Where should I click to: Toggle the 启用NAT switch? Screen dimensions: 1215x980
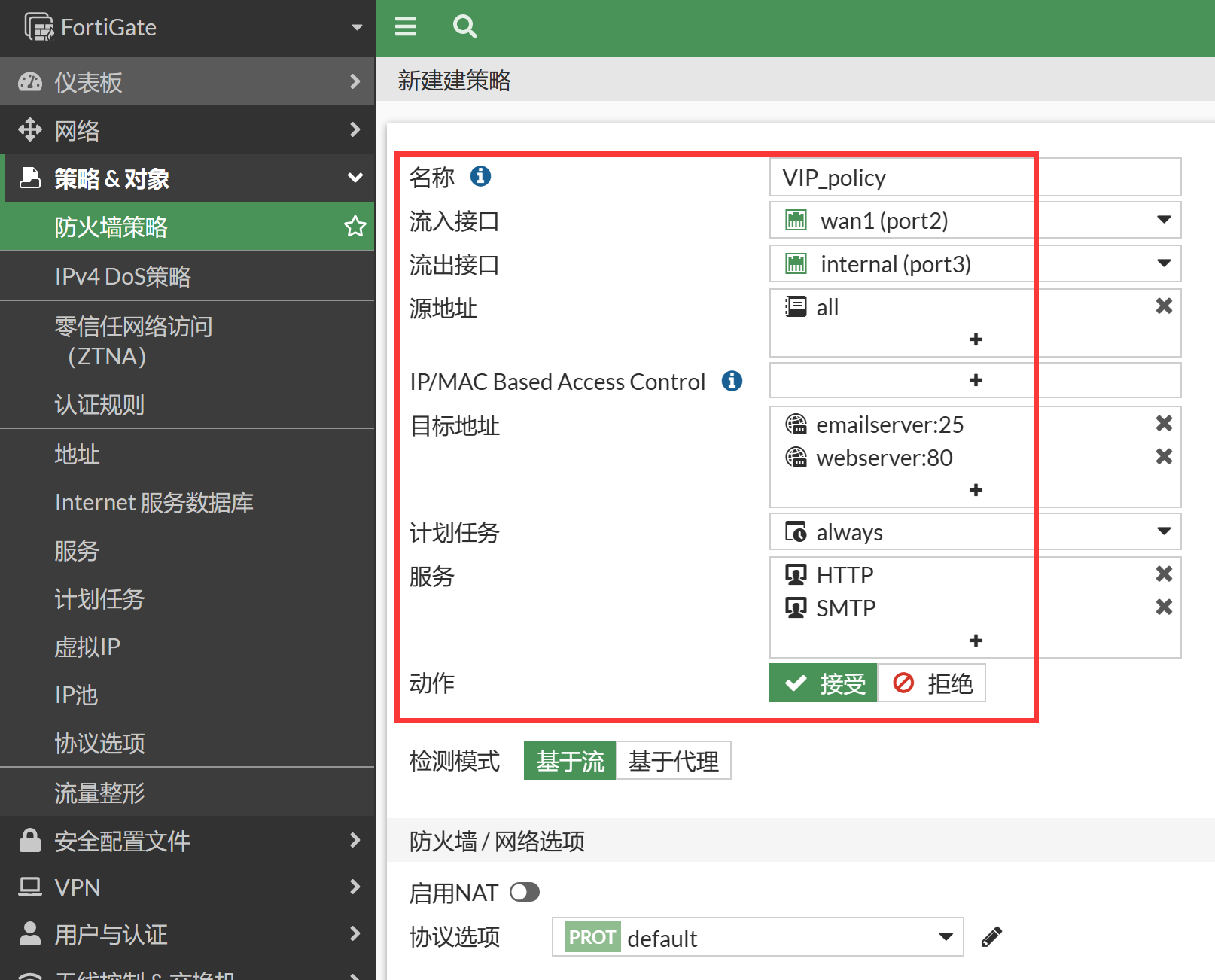(x=524, y=893)
